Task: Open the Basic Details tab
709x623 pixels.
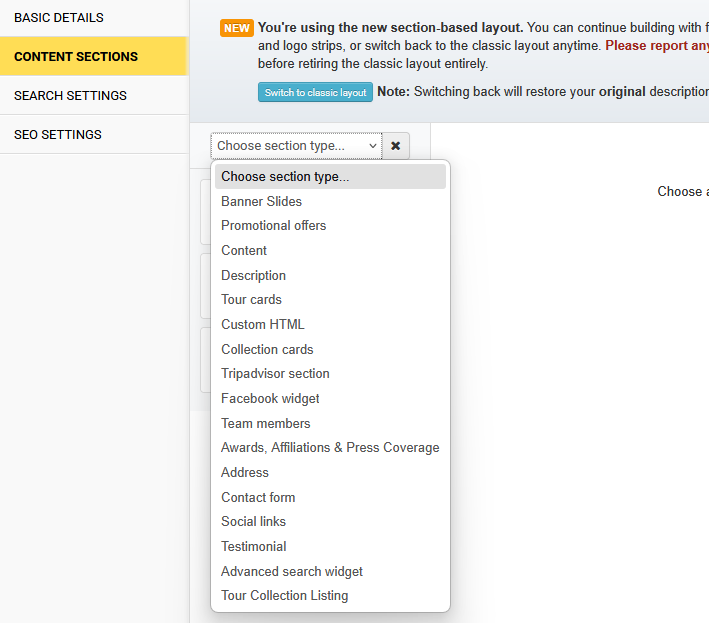Action: (59, 18)
